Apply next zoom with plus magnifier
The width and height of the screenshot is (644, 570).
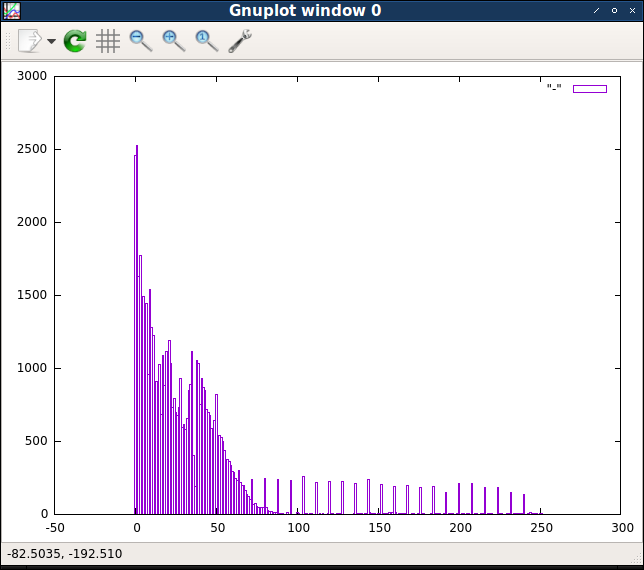[x=174, y=41]
